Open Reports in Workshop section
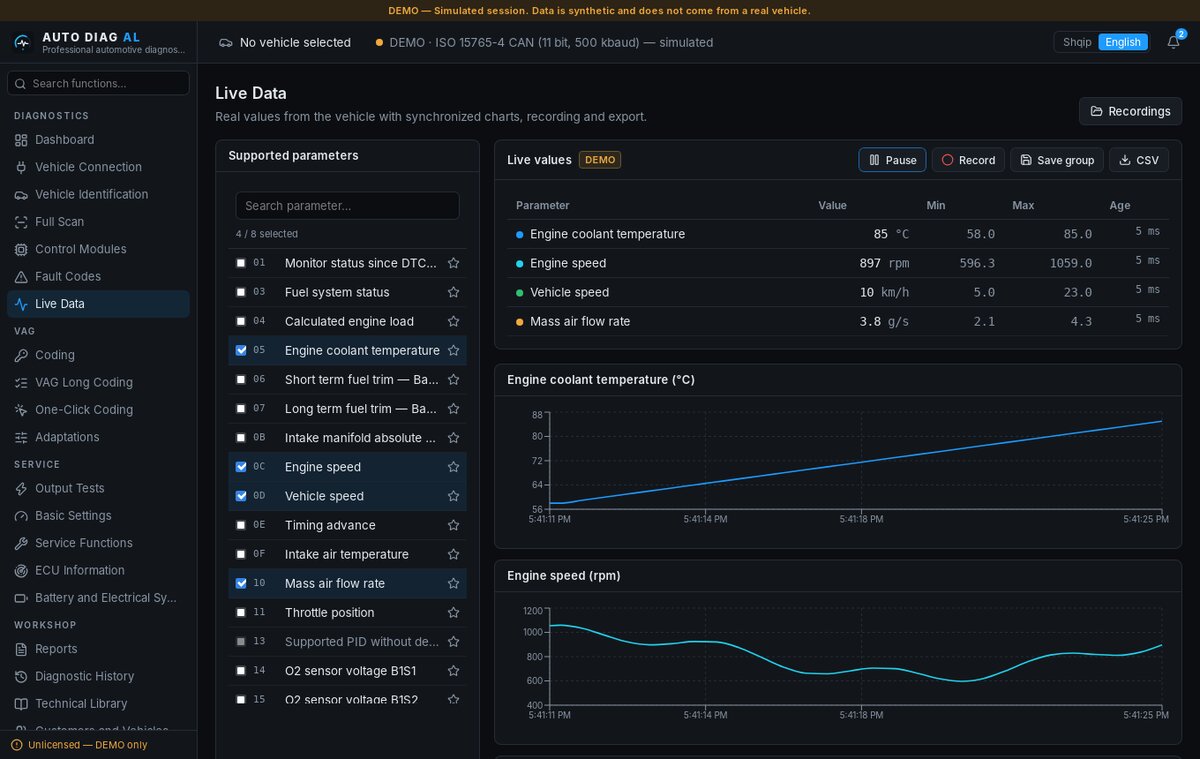1200x759 pixels. click(x=98, y=649)
